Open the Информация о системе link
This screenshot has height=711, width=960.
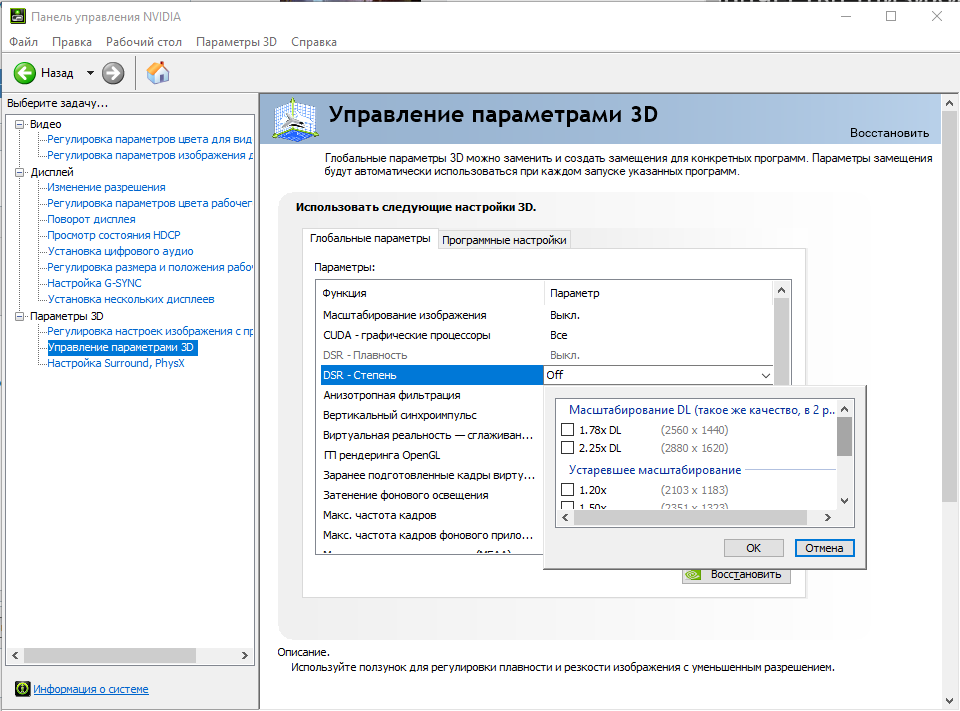click(x=91, y=689)
